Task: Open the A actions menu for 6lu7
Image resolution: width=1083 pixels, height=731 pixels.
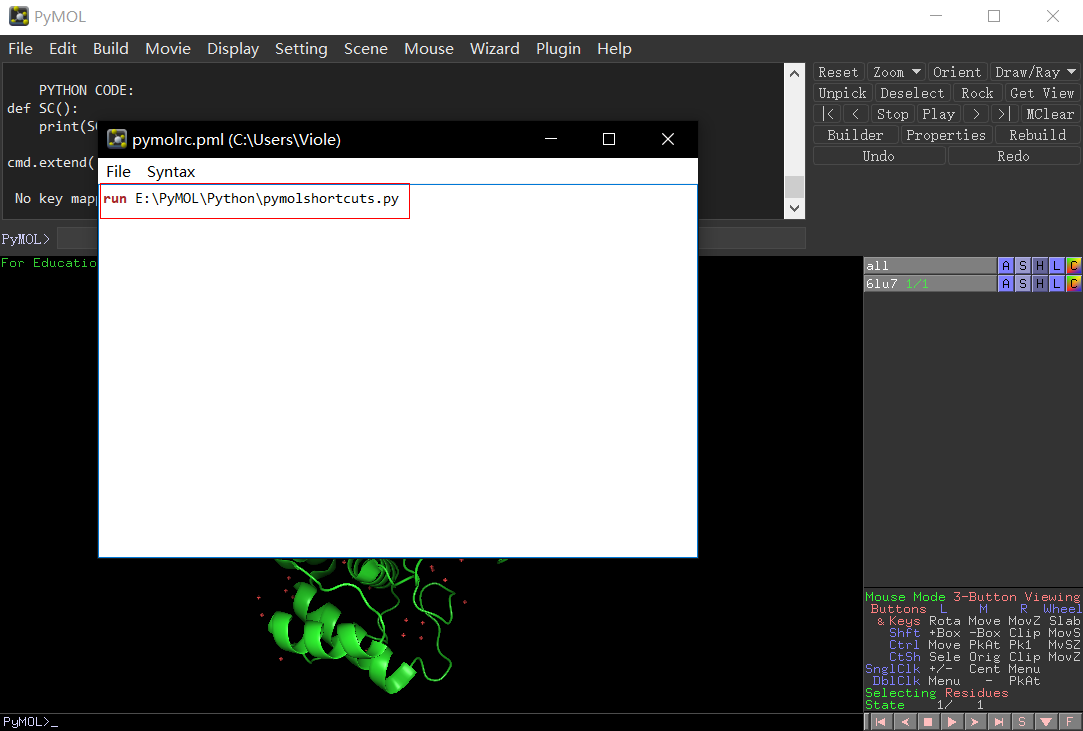Action: point(1006,283)
